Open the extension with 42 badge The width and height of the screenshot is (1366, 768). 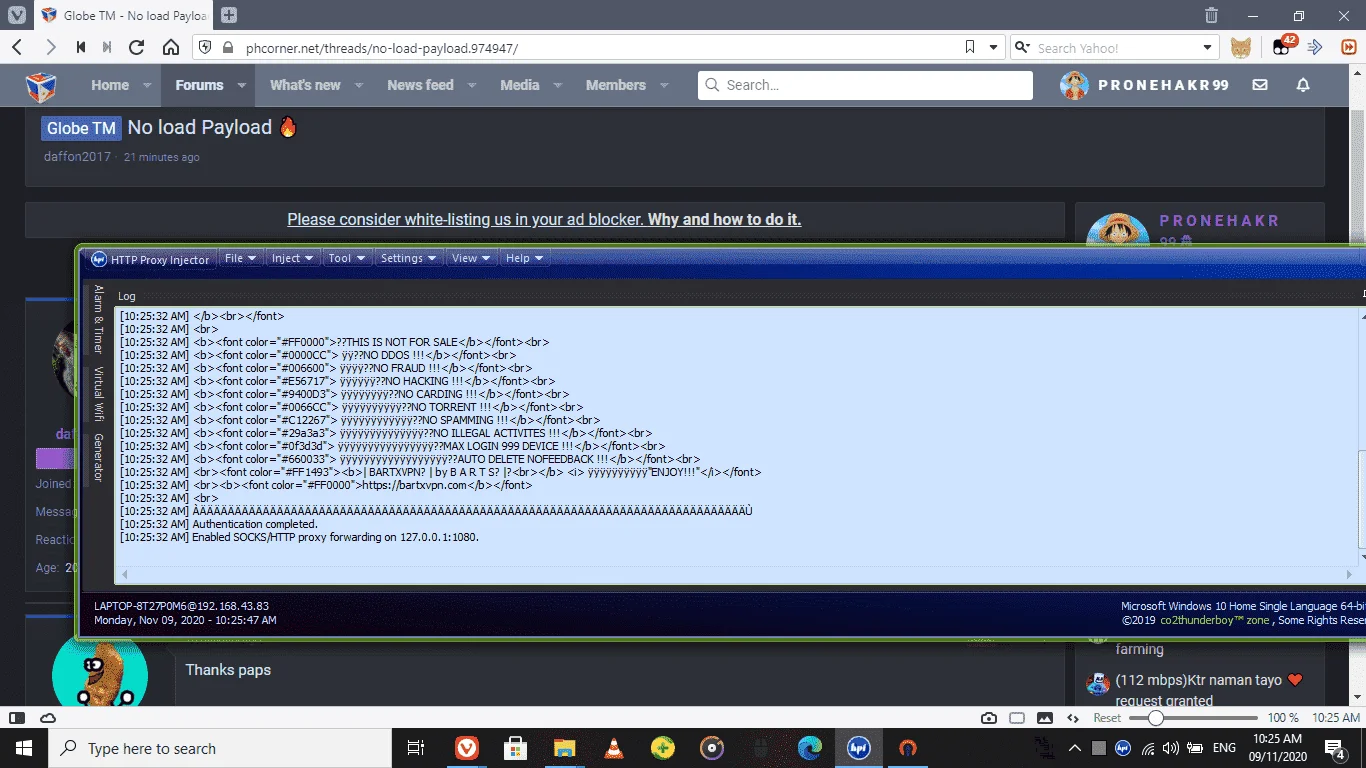pyautogui.click(x=1283, y=46)
